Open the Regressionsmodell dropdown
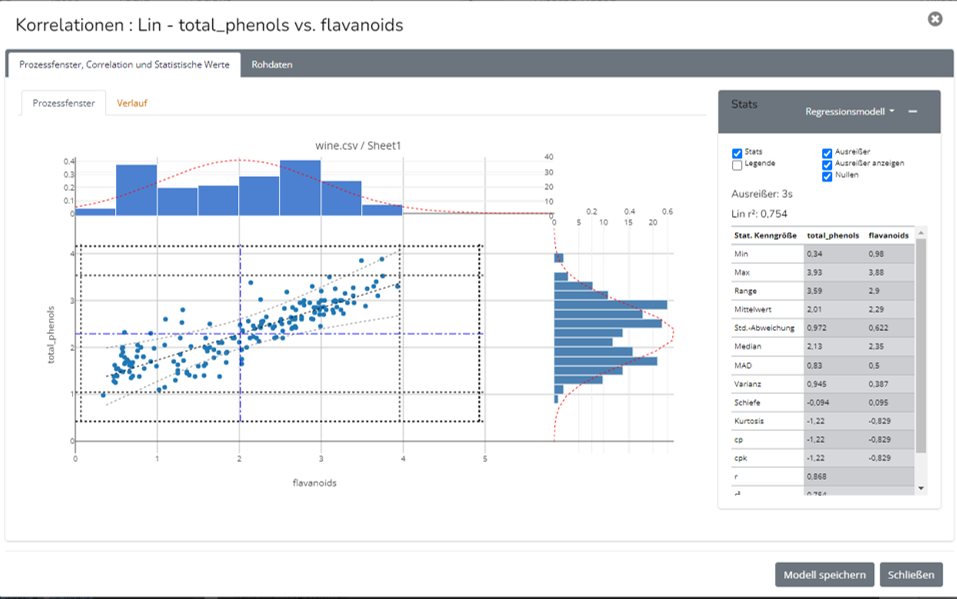The height and width of the screenshot is (599, 957). 849,112
